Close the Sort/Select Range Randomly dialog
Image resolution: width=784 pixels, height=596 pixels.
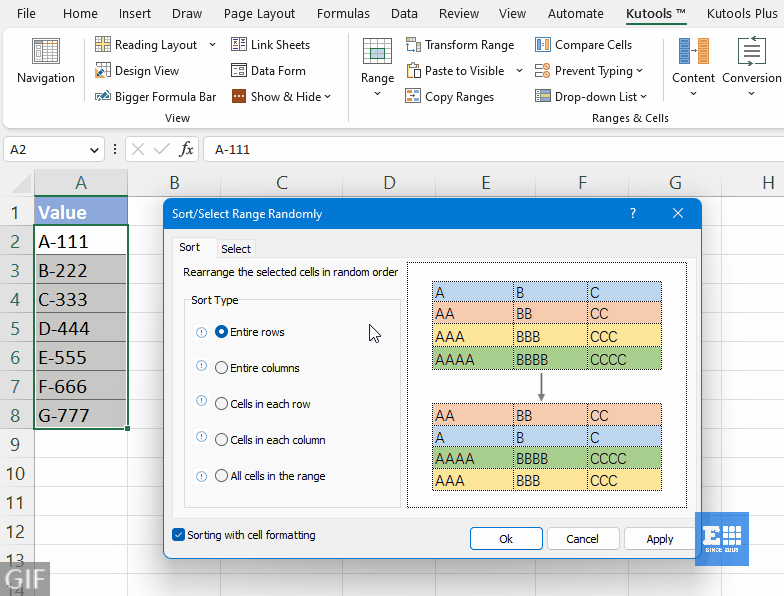pos(678,214)
